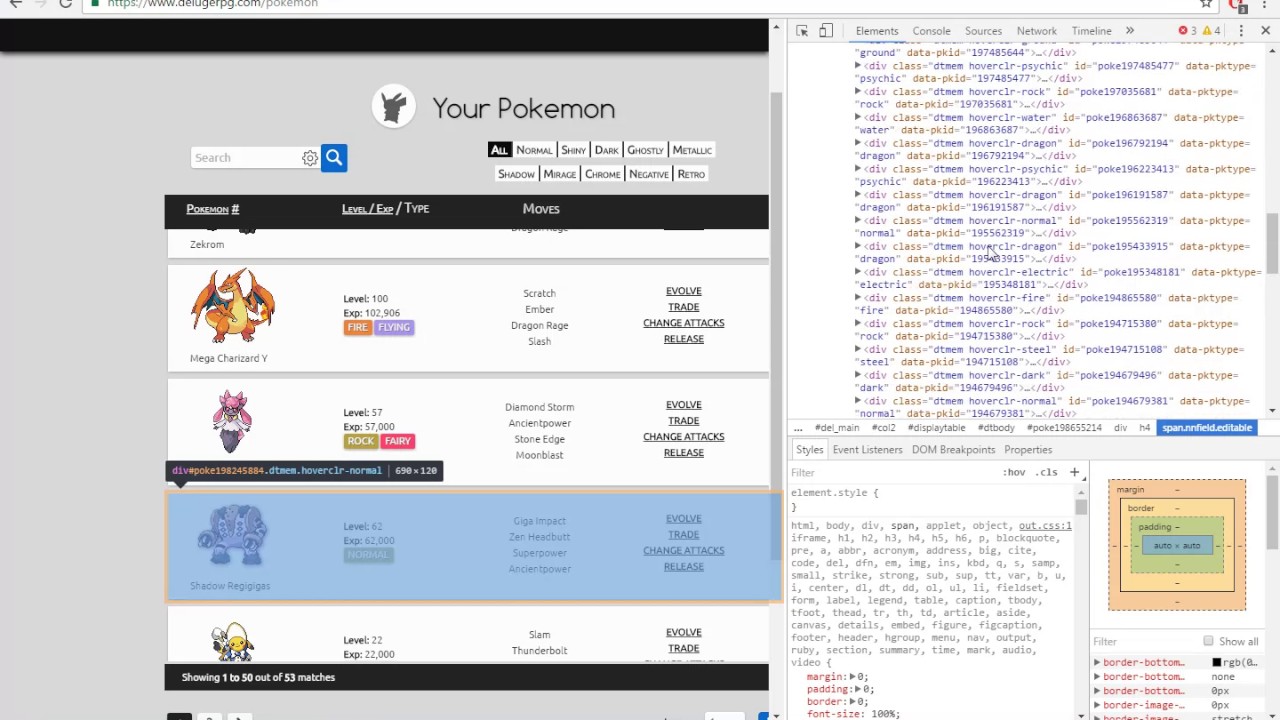1280x720 pixels.
Task: Click the Your Pokemon logo icon
Action: [394, 107]
